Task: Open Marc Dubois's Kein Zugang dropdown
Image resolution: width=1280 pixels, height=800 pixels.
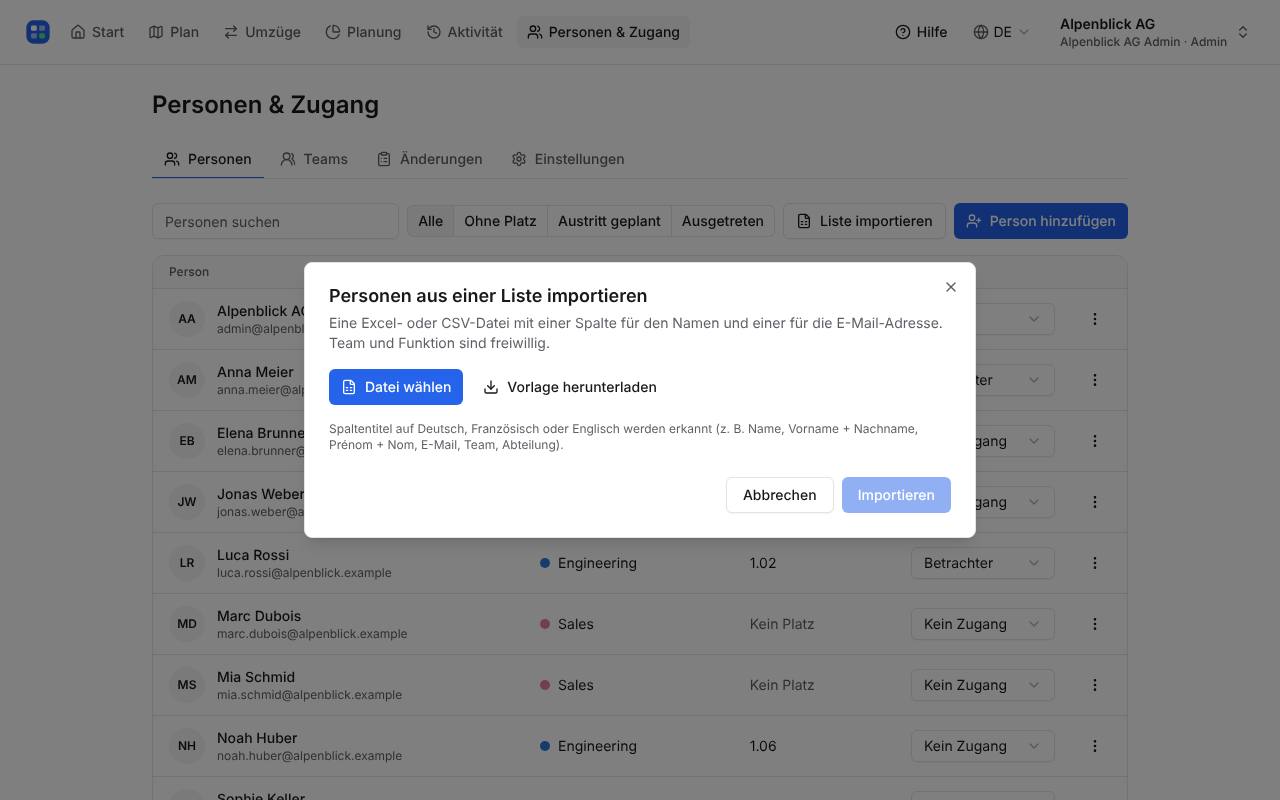Action: [982, 624]
